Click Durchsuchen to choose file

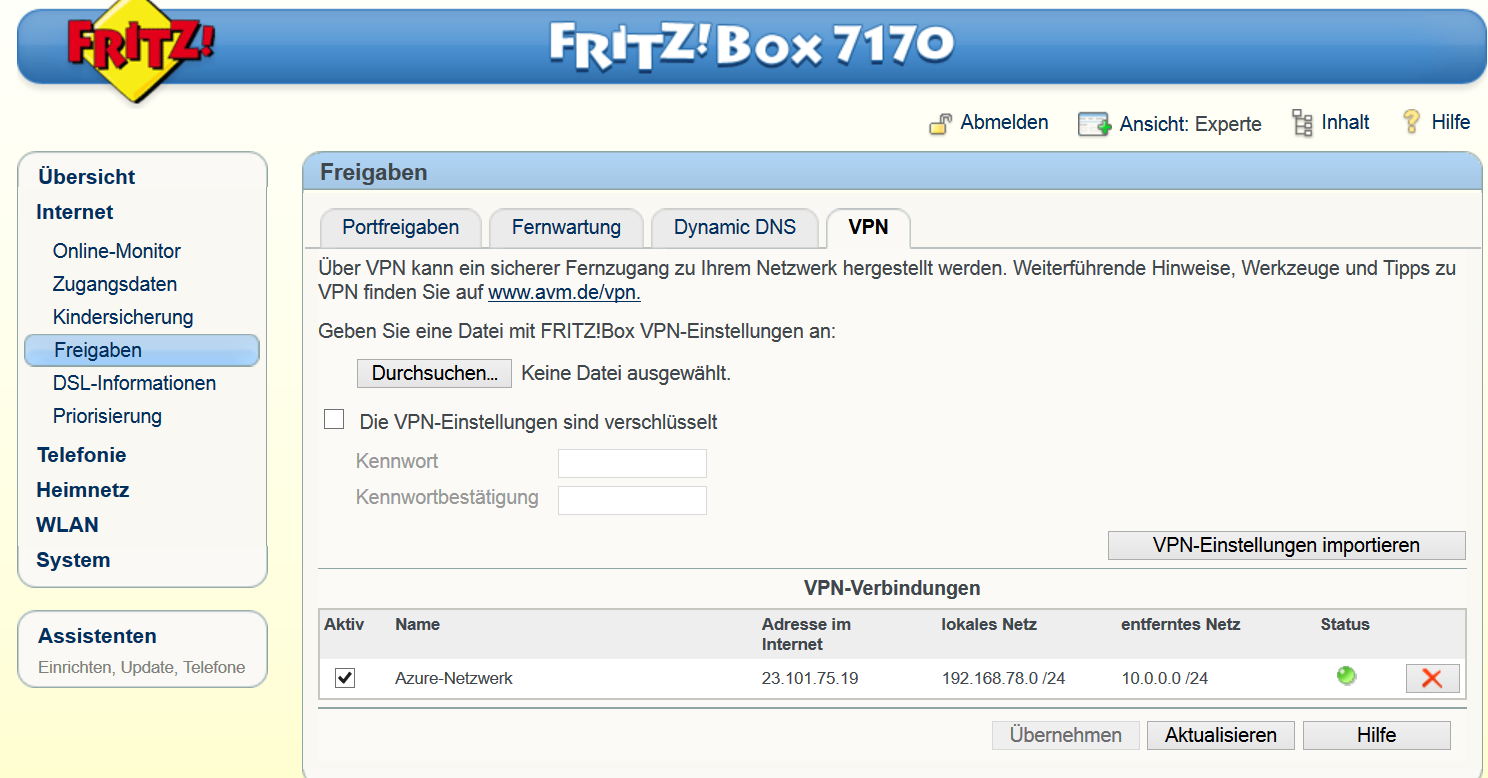pyautogui.click(x=435, y=374)
